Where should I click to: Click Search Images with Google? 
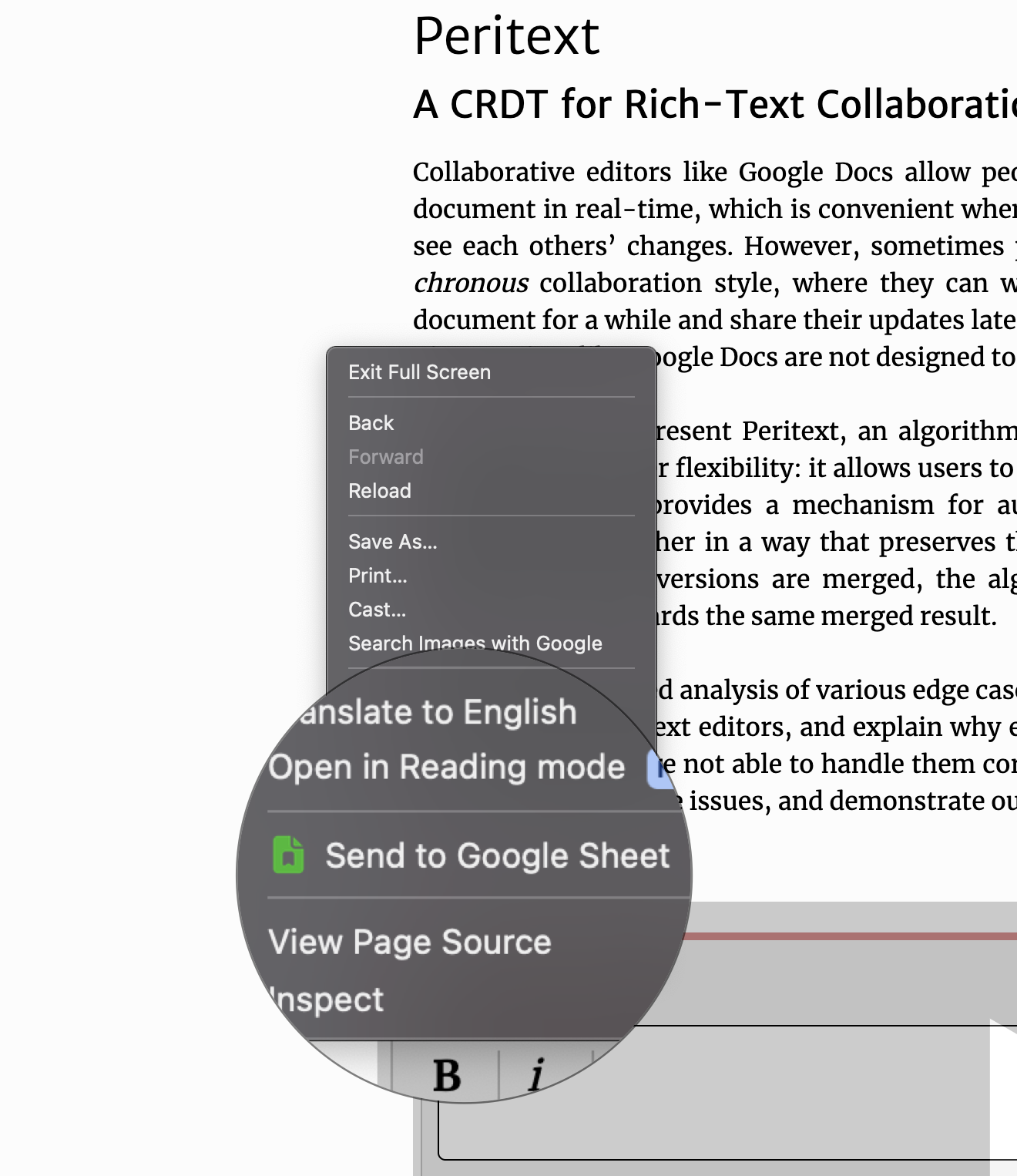(x=475, y=643)
